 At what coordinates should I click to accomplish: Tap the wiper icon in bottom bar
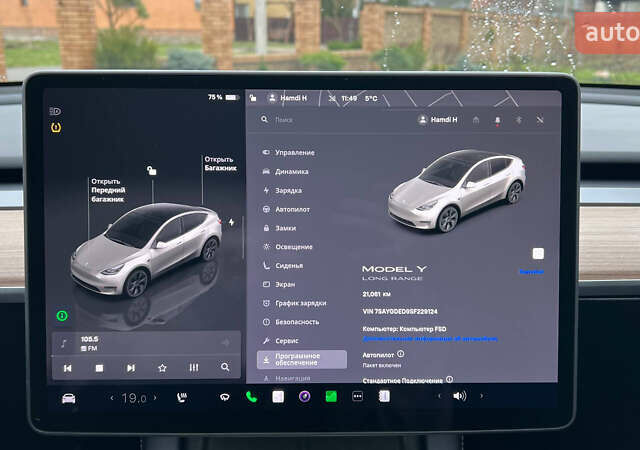pyautogui.click(x=224, y=397)
